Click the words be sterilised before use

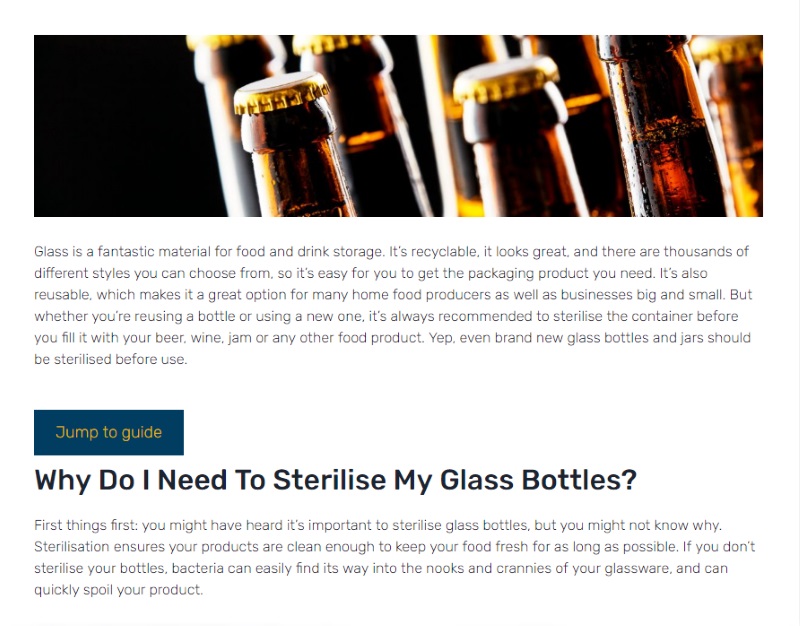coord(110,359)
